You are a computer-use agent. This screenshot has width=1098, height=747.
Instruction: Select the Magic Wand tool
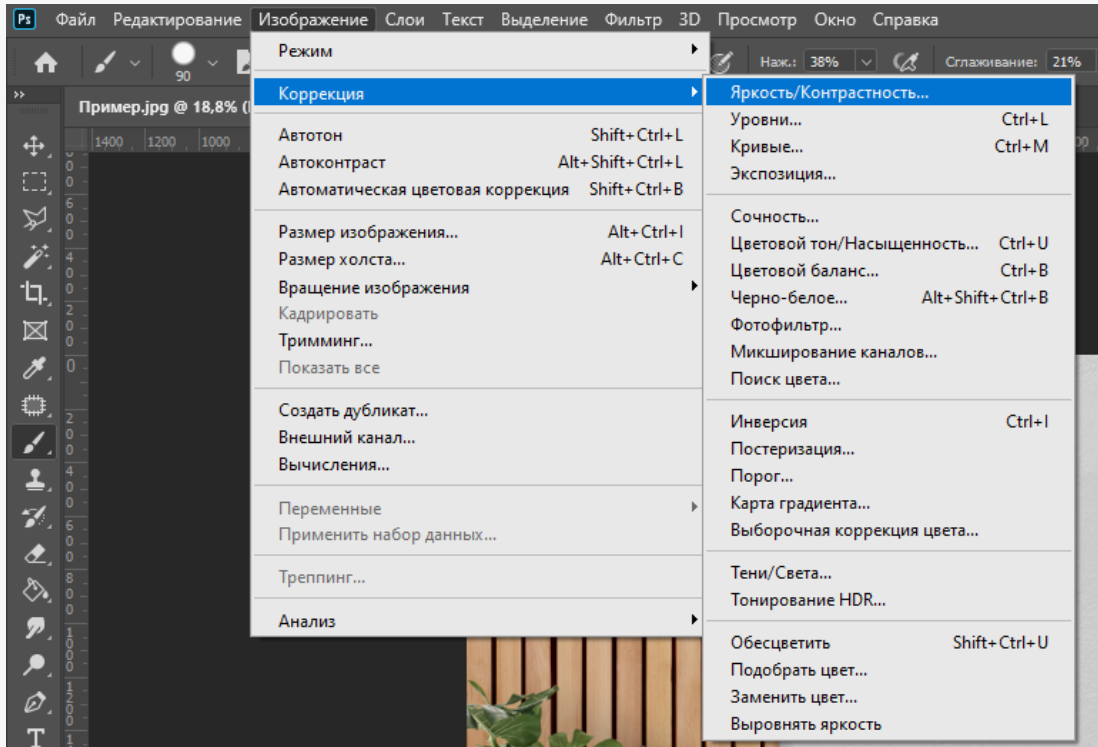pos(34,256)
